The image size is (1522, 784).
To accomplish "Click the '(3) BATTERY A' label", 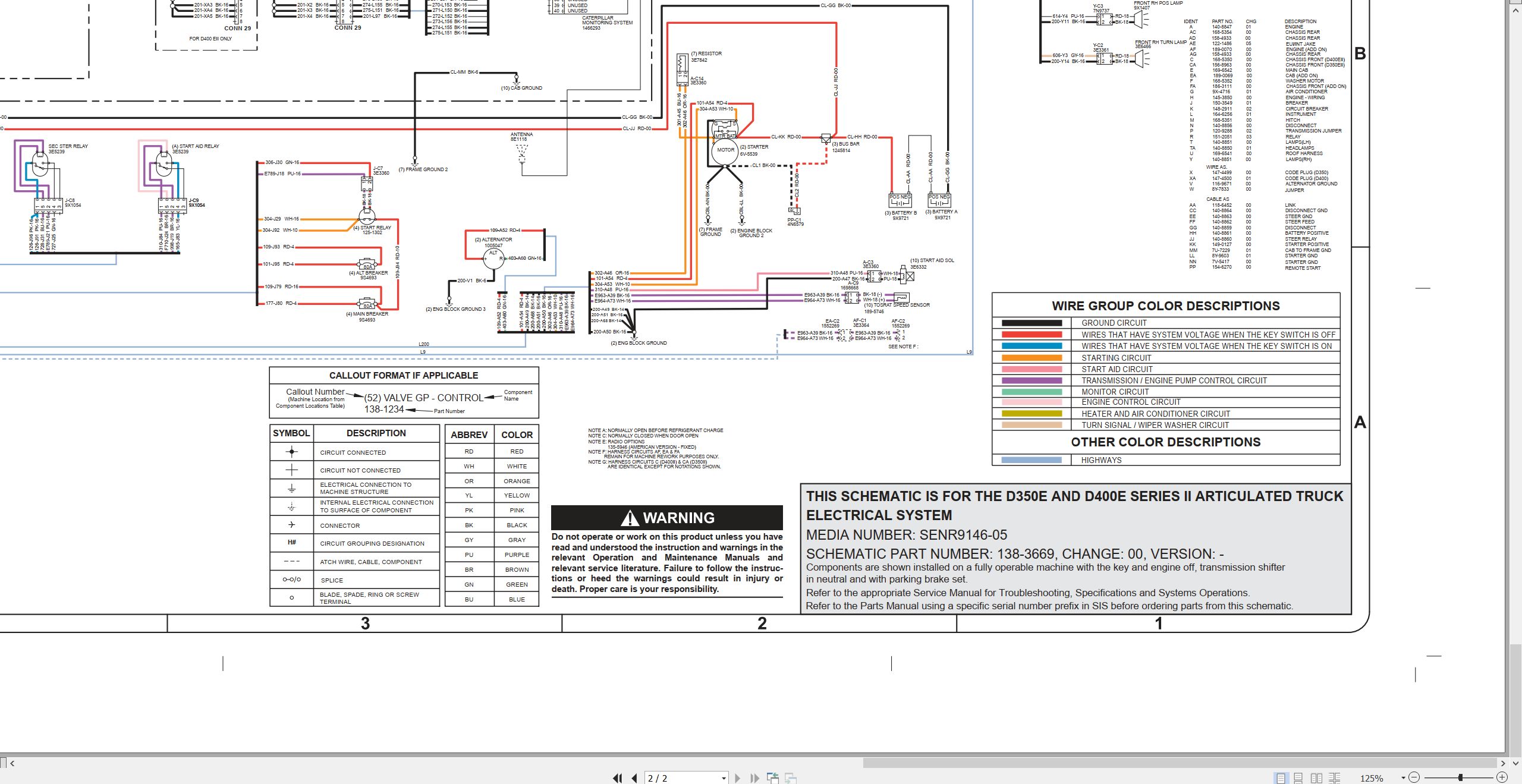I will pyautogui.click(x=942, y=212).
